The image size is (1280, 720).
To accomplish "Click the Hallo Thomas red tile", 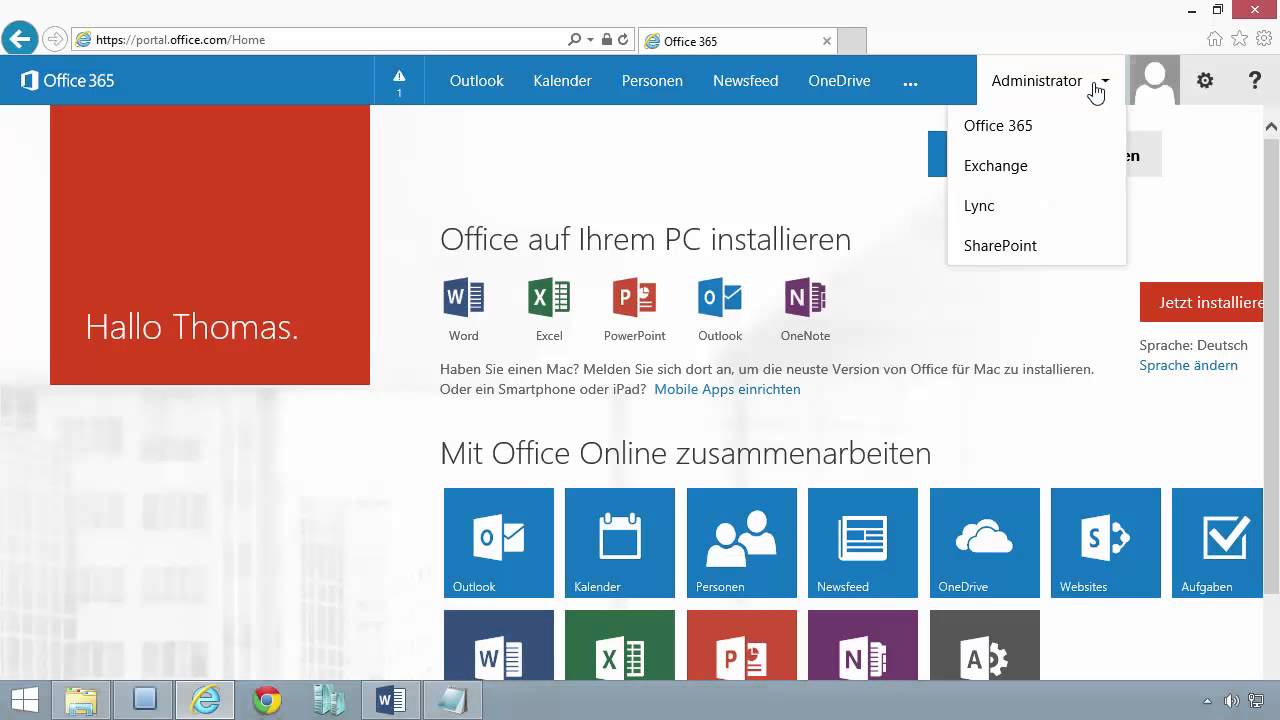I will click(x=210, y=245).
